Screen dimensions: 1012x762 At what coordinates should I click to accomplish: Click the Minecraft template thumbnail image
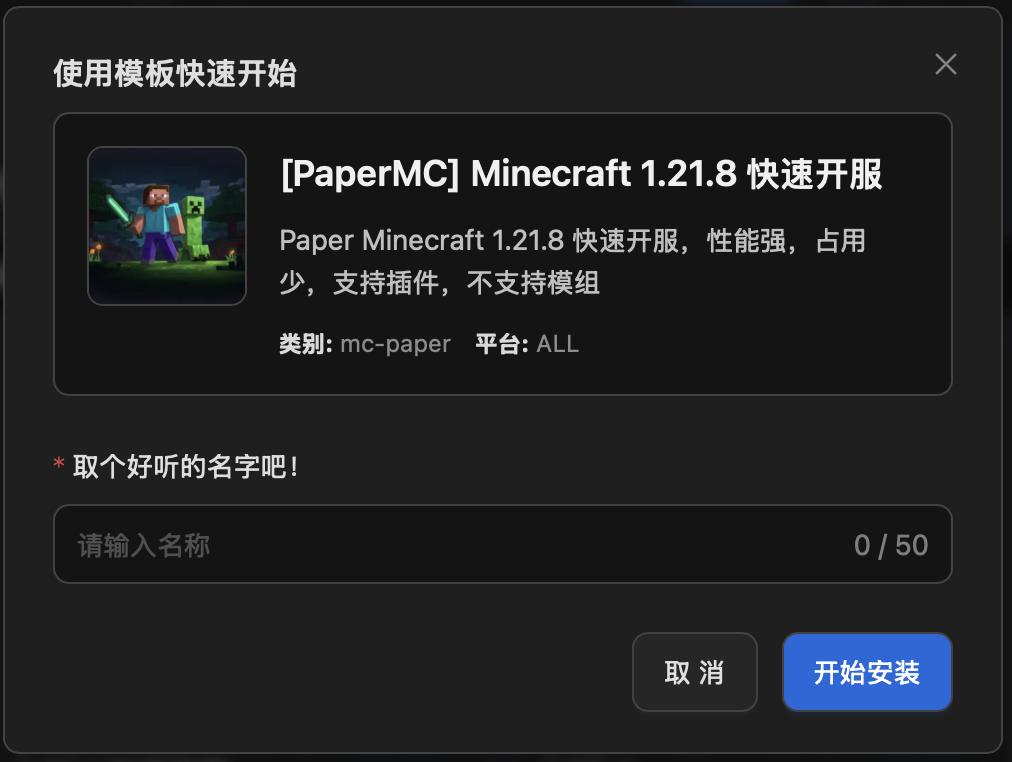pos(167,226)
